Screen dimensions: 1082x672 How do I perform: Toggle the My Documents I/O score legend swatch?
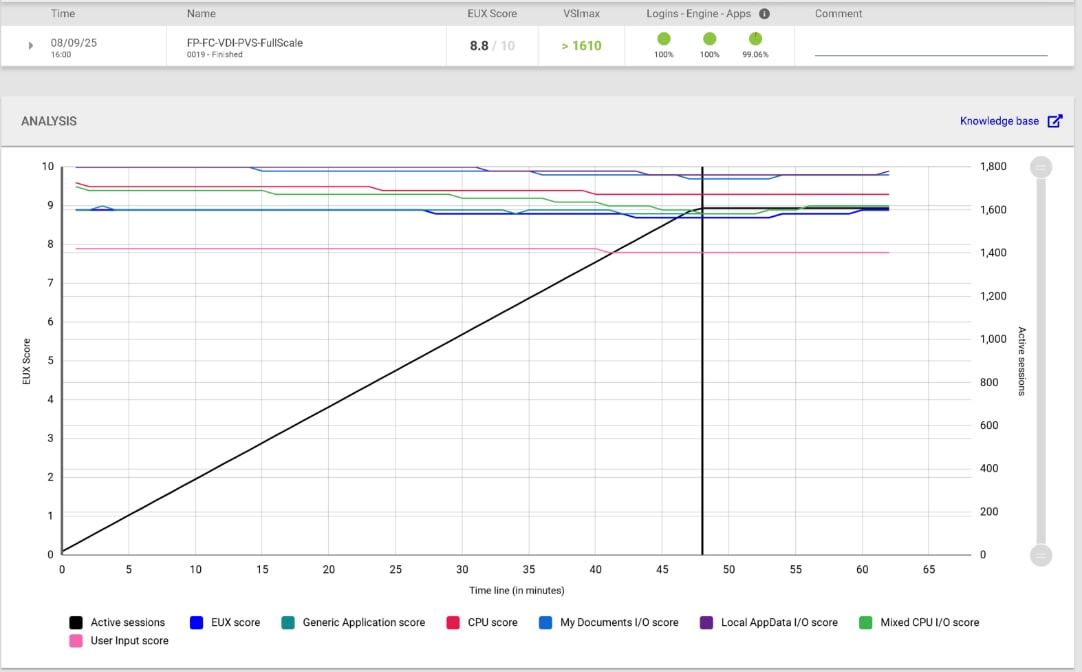point(546,622)
